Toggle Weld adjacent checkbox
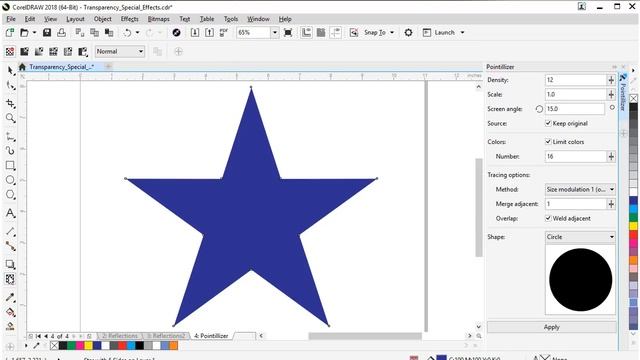 coord(548,218)
